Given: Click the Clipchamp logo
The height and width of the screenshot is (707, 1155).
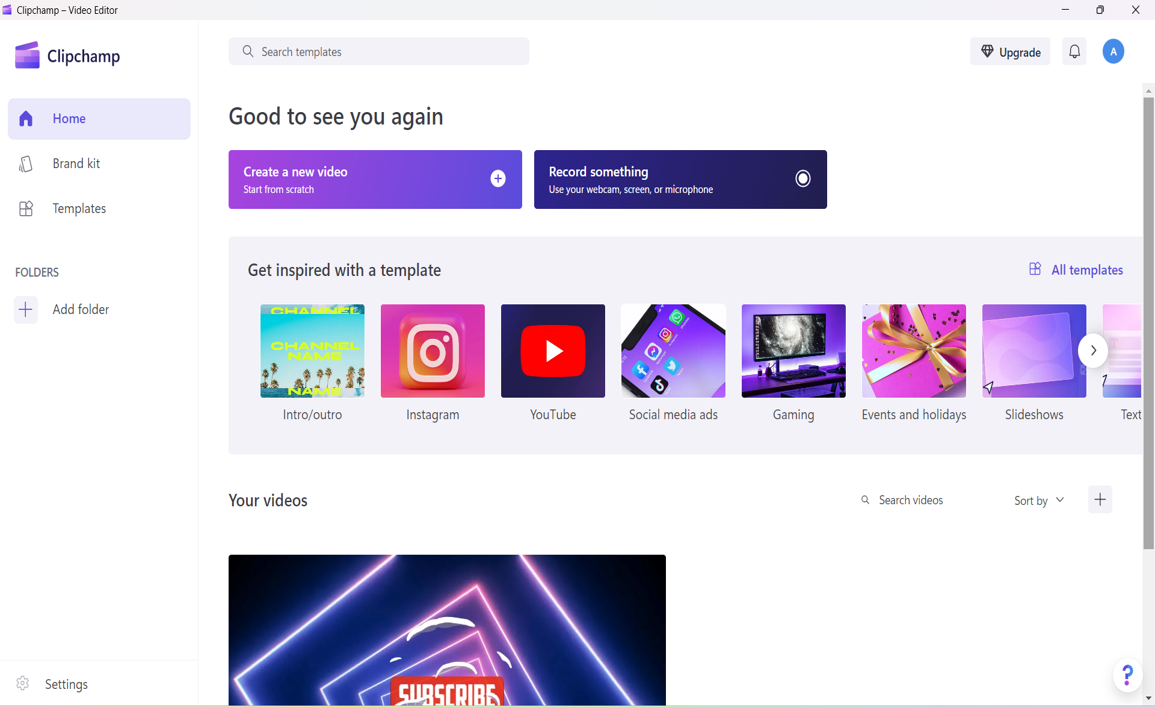Looking at the screenshot, I should click(68, 56).
